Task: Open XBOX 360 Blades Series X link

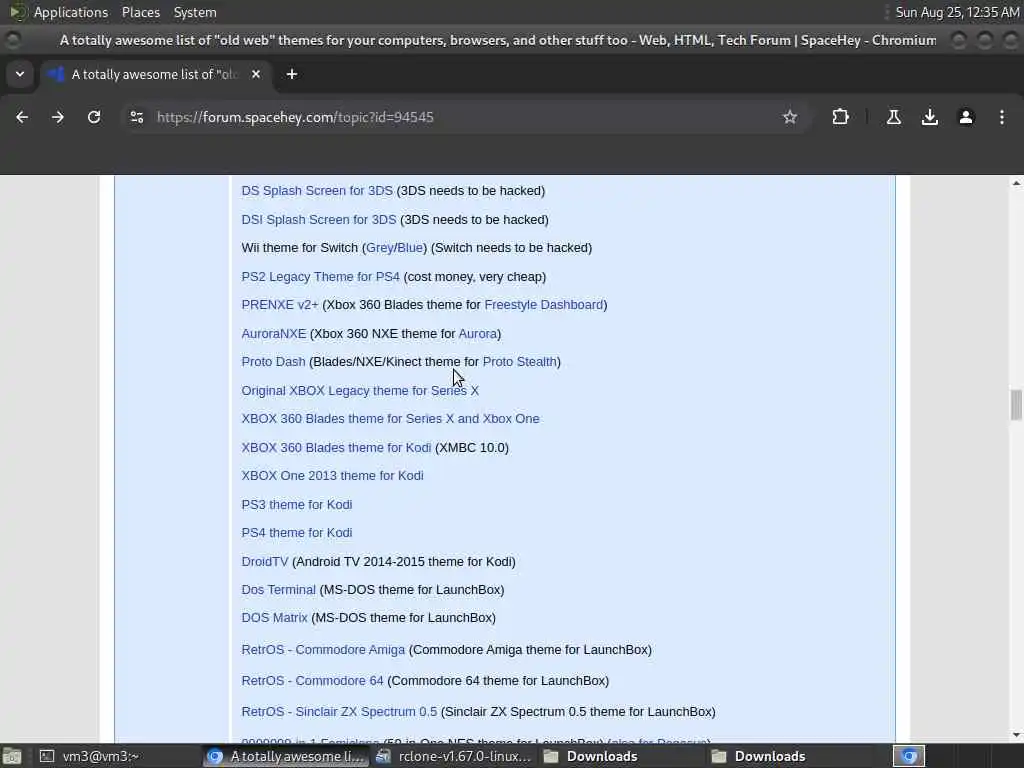Action: point(390,419)
